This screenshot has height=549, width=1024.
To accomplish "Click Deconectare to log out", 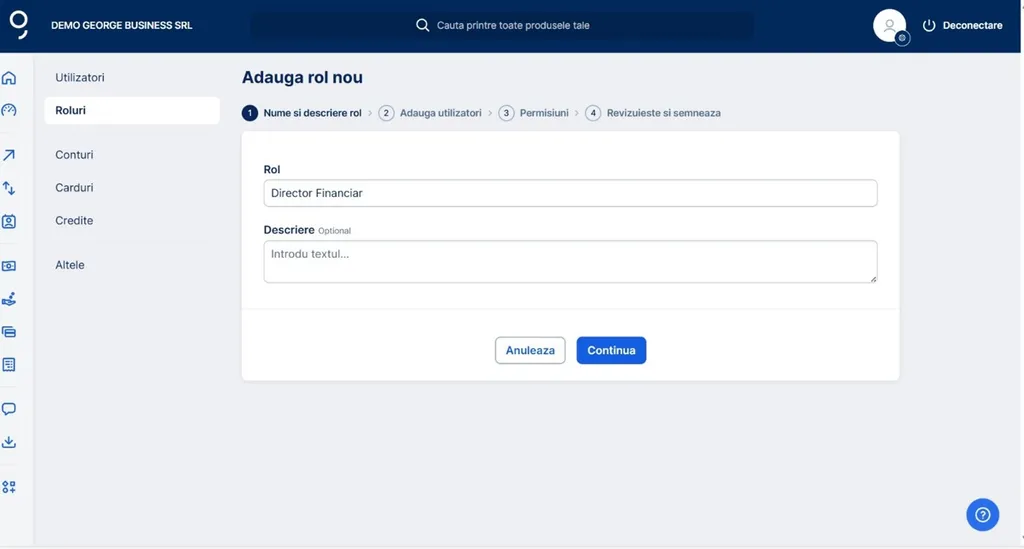I will coord(962,26).
